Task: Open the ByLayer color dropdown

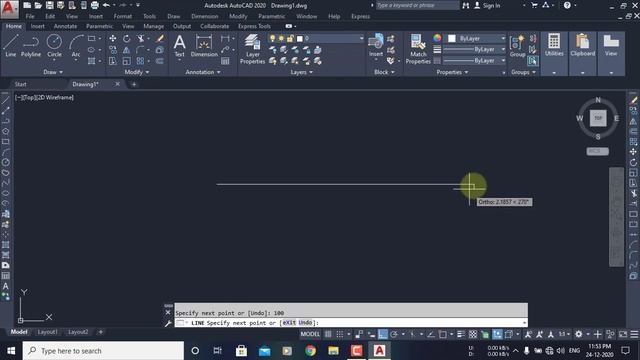Action: coord(503,38)
